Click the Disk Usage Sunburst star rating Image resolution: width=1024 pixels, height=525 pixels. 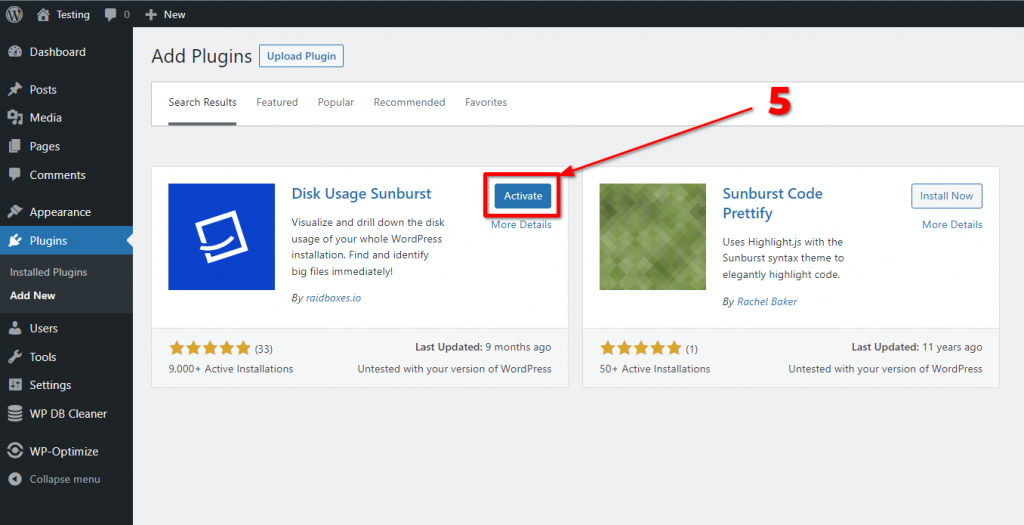pyautogui.click(x=210, y=348)
